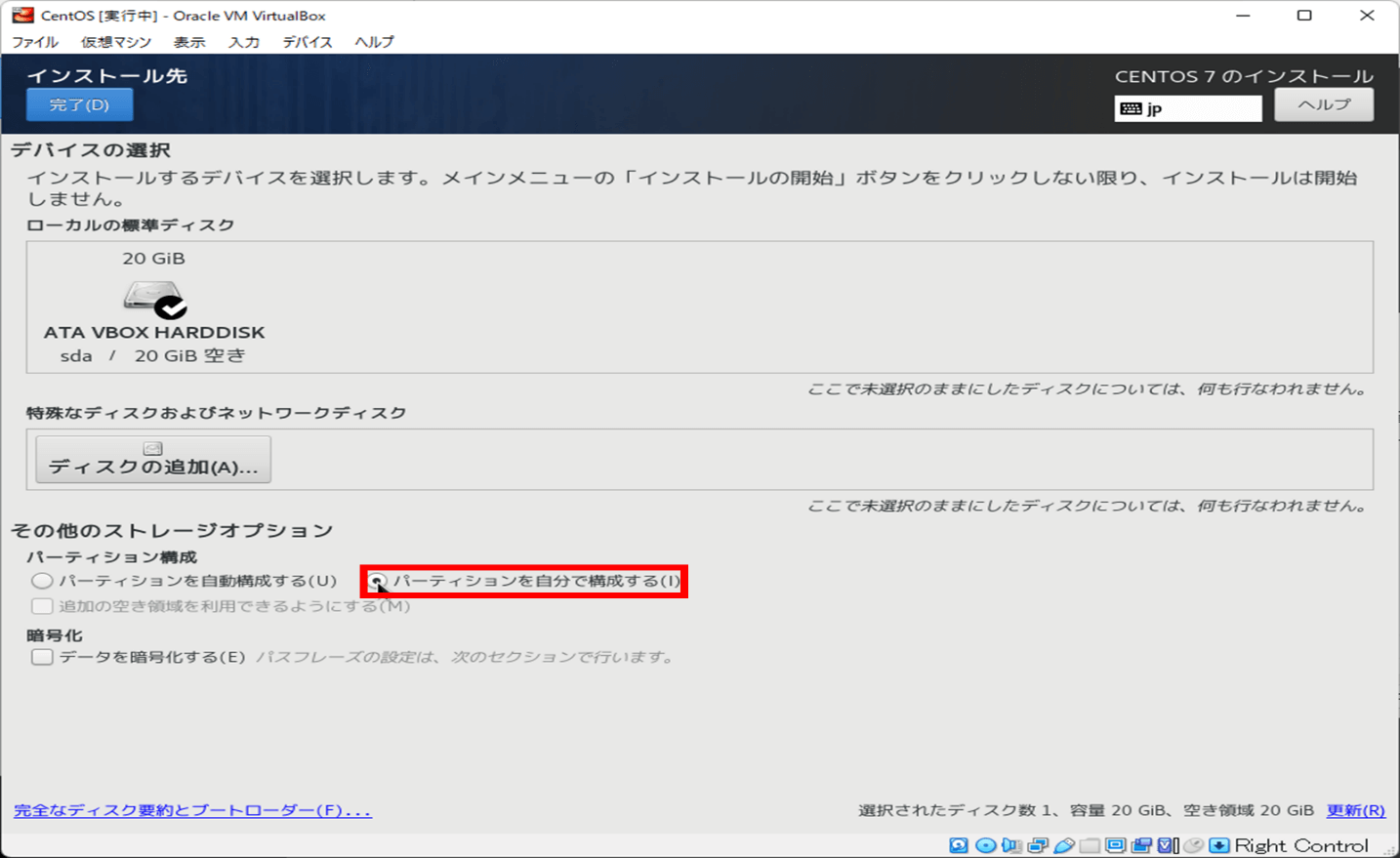1400x858 pixels.
Task: Click the デバイスの選択 heading
Action: 91,150
